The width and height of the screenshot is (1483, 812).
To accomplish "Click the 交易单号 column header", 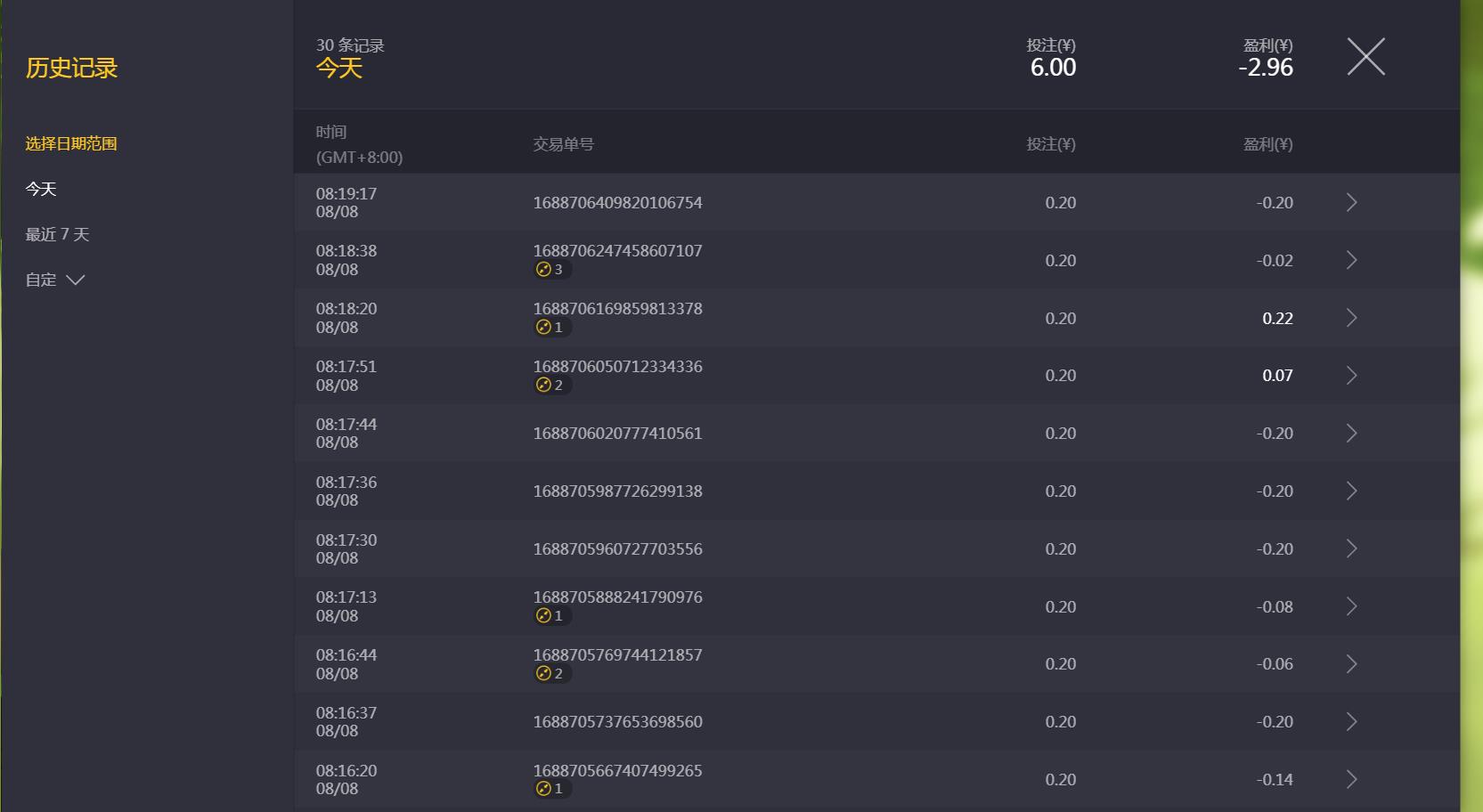I will pyautogui.click(x=563, y=144).
